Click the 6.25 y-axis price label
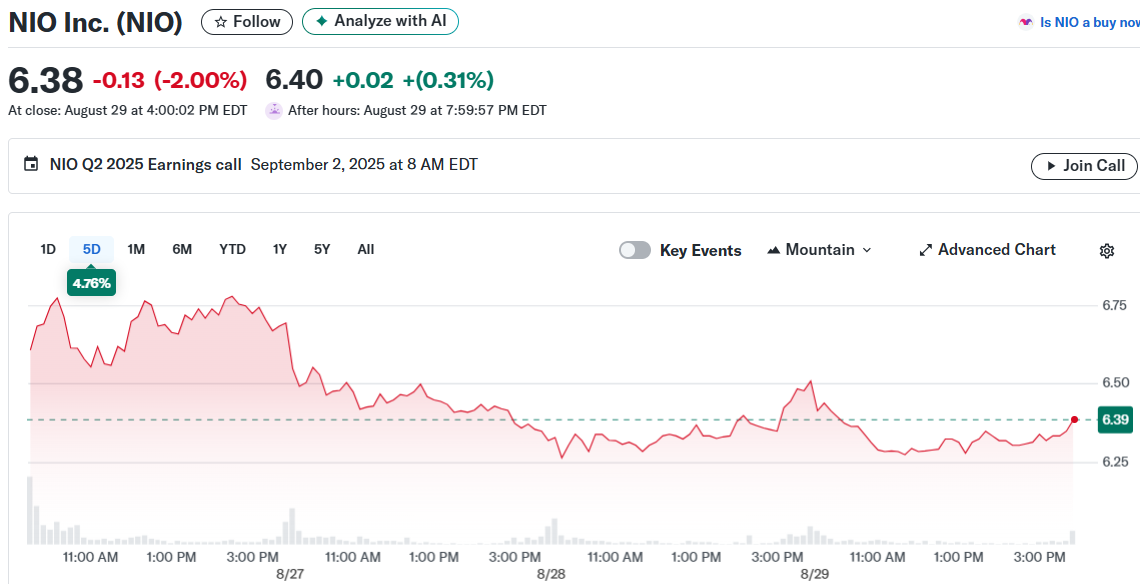Viewport: 1140px width, 584px height. pos(1115,462)
